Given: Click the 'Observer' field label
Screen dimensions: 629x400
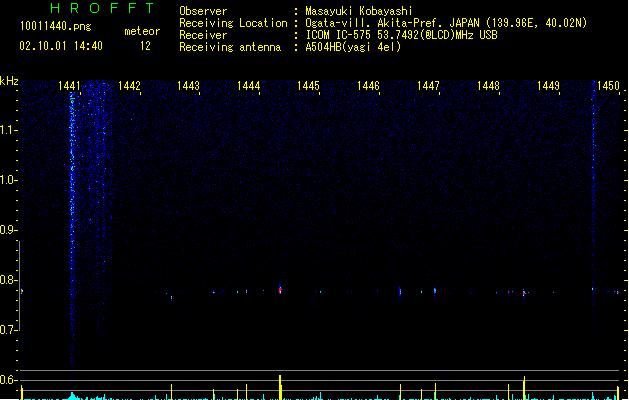Looking at the screenshot, I should coord(203,11).
